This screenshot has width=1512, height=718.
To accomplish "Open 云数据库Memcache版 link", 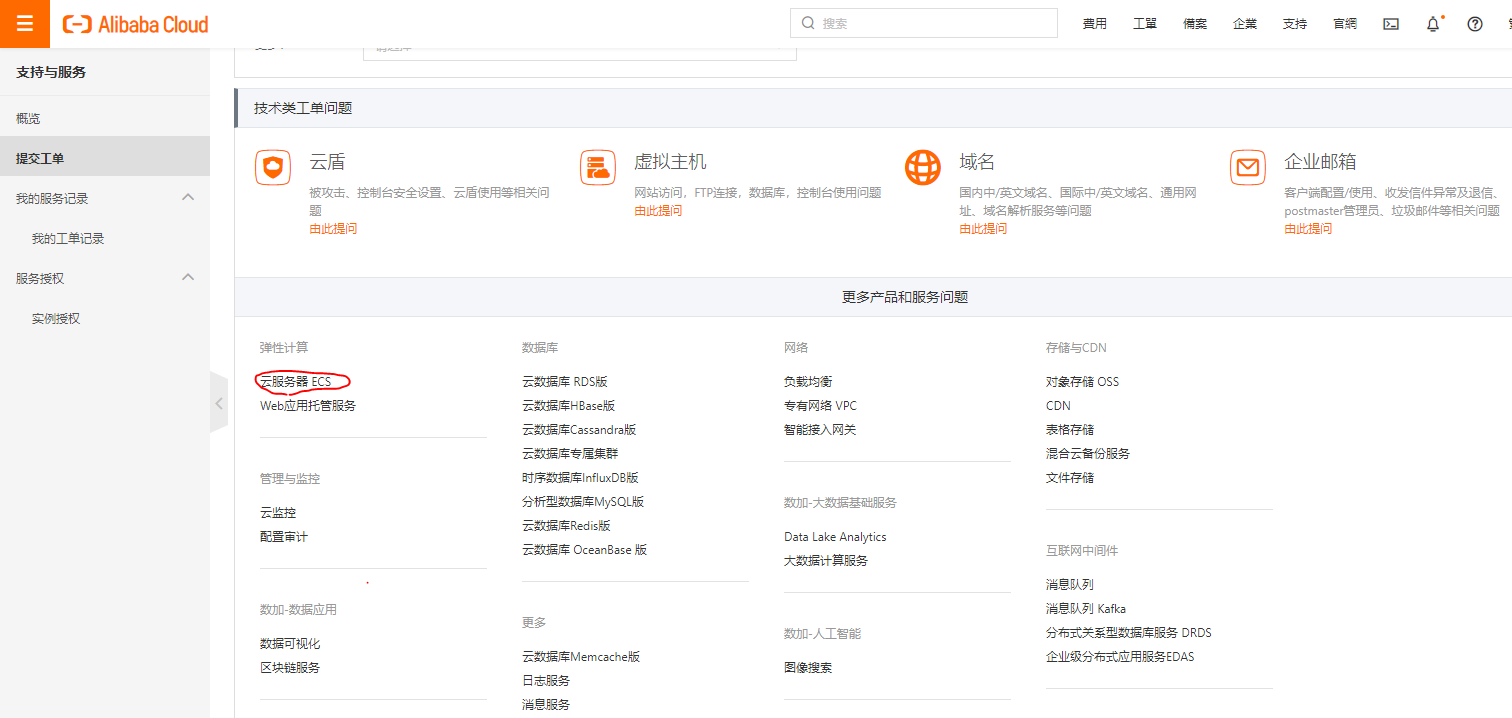I will 581,657.
